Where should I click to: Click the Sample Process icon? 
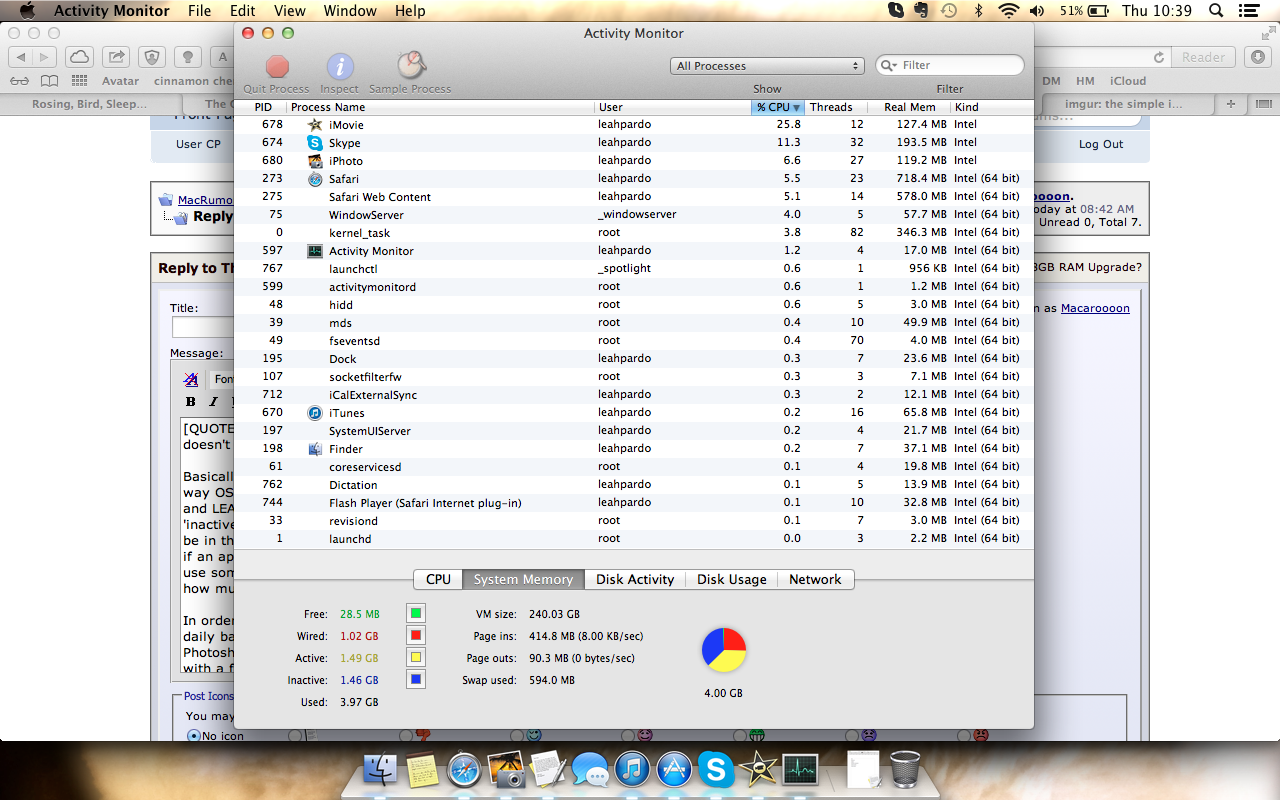pos(410,66)
